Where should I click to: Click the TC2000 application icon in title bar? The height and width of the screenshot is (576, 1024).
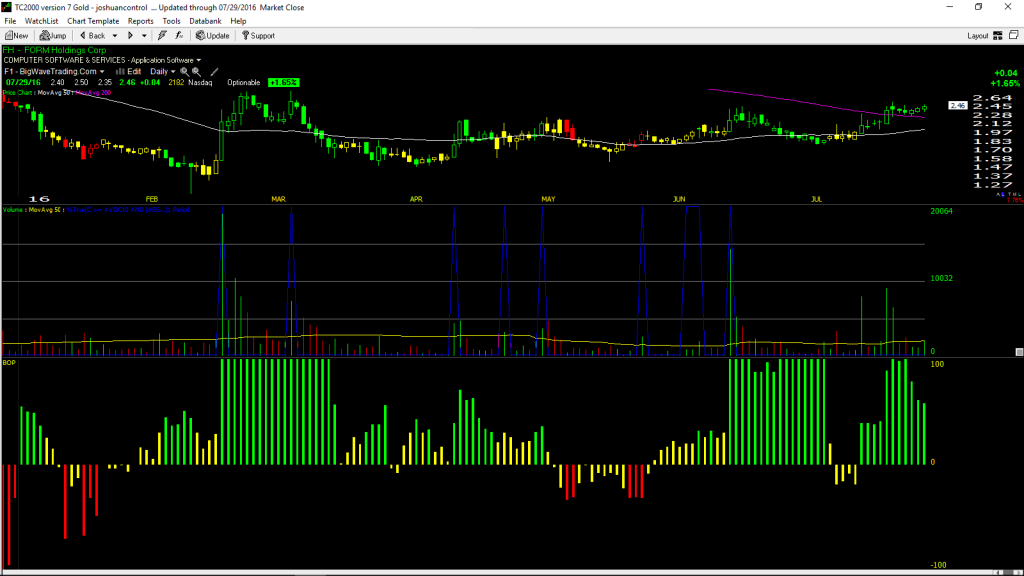[x=7, y=7]
